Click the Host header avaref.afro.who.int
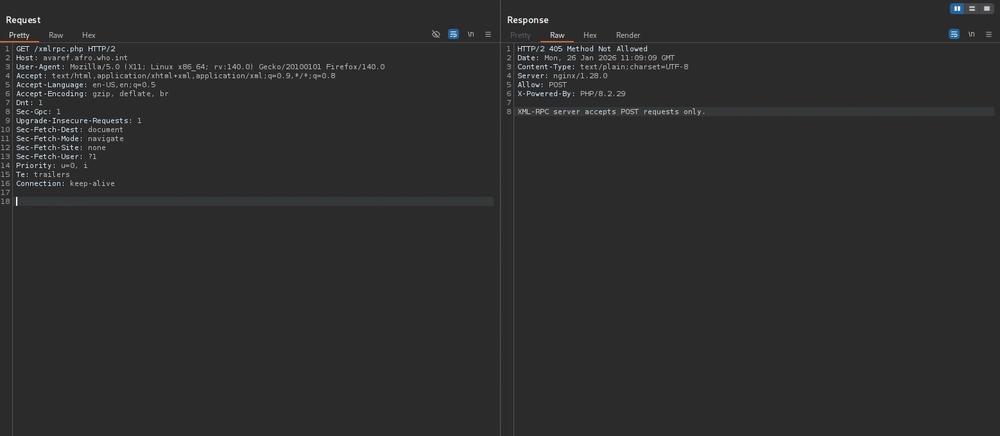Viewport: 1000px width, 436px height. tap(71, 58)
